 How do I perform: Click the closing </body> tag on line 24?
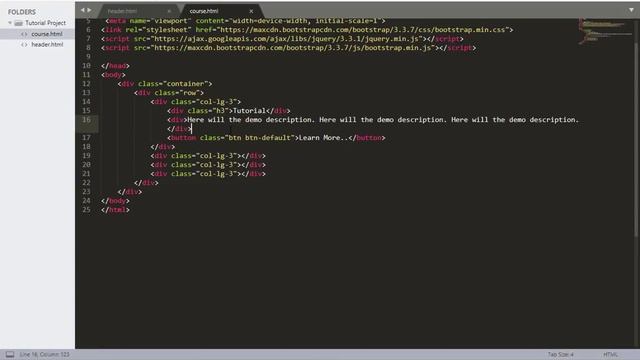tap(115, 200)
